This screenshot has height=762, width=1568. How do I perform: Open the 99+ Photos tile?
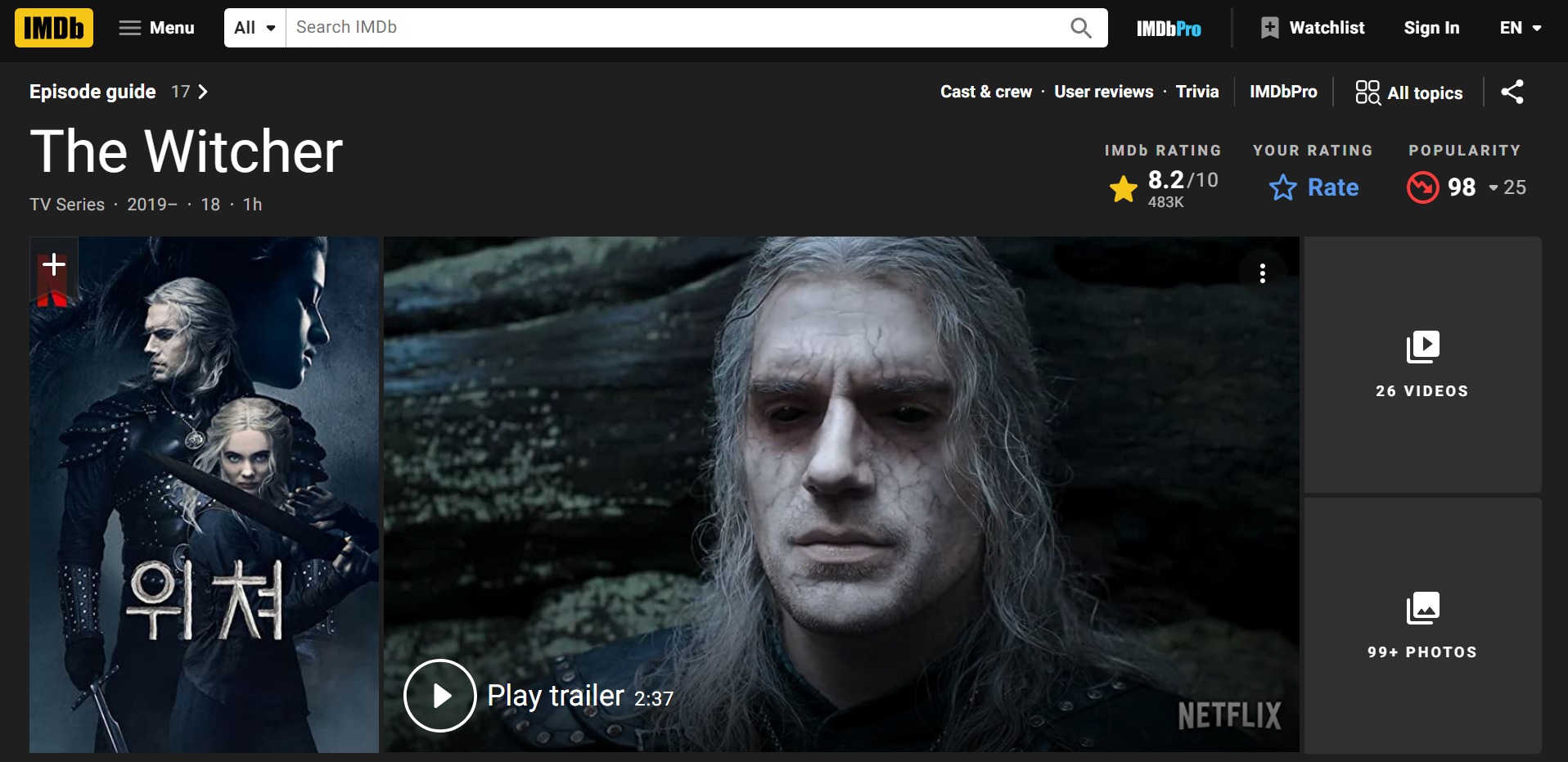(1422, 625)
